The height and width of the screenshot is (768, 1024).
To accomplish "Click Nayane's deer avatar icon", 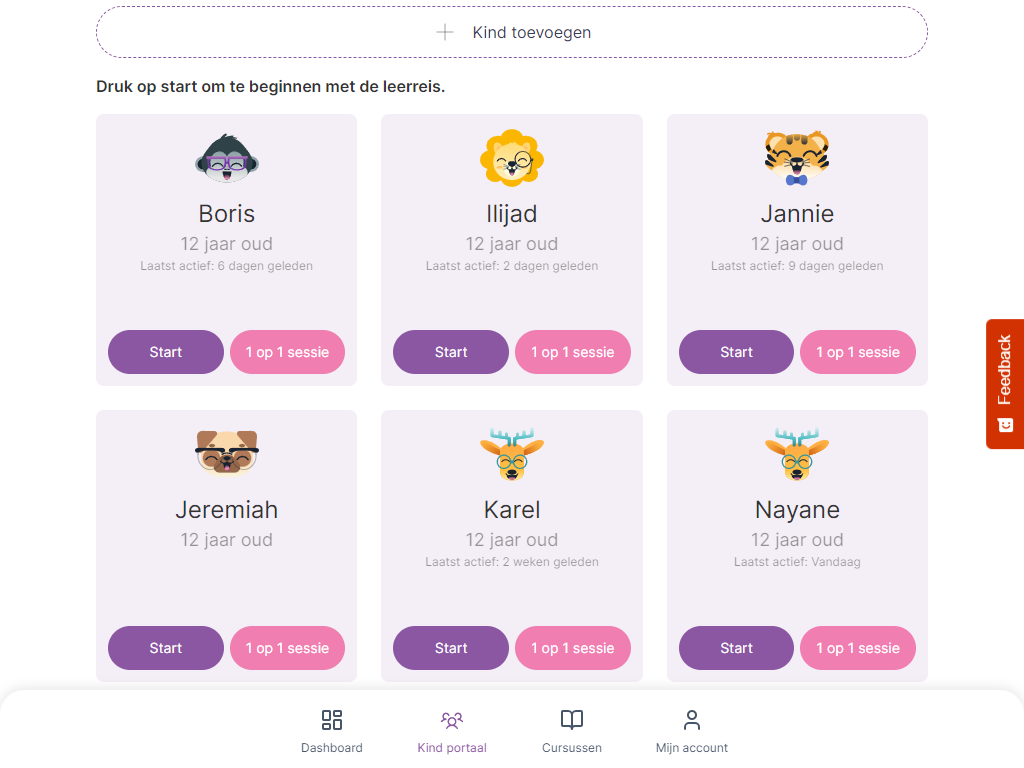I will pyautogui.click(x=797, y=453).
